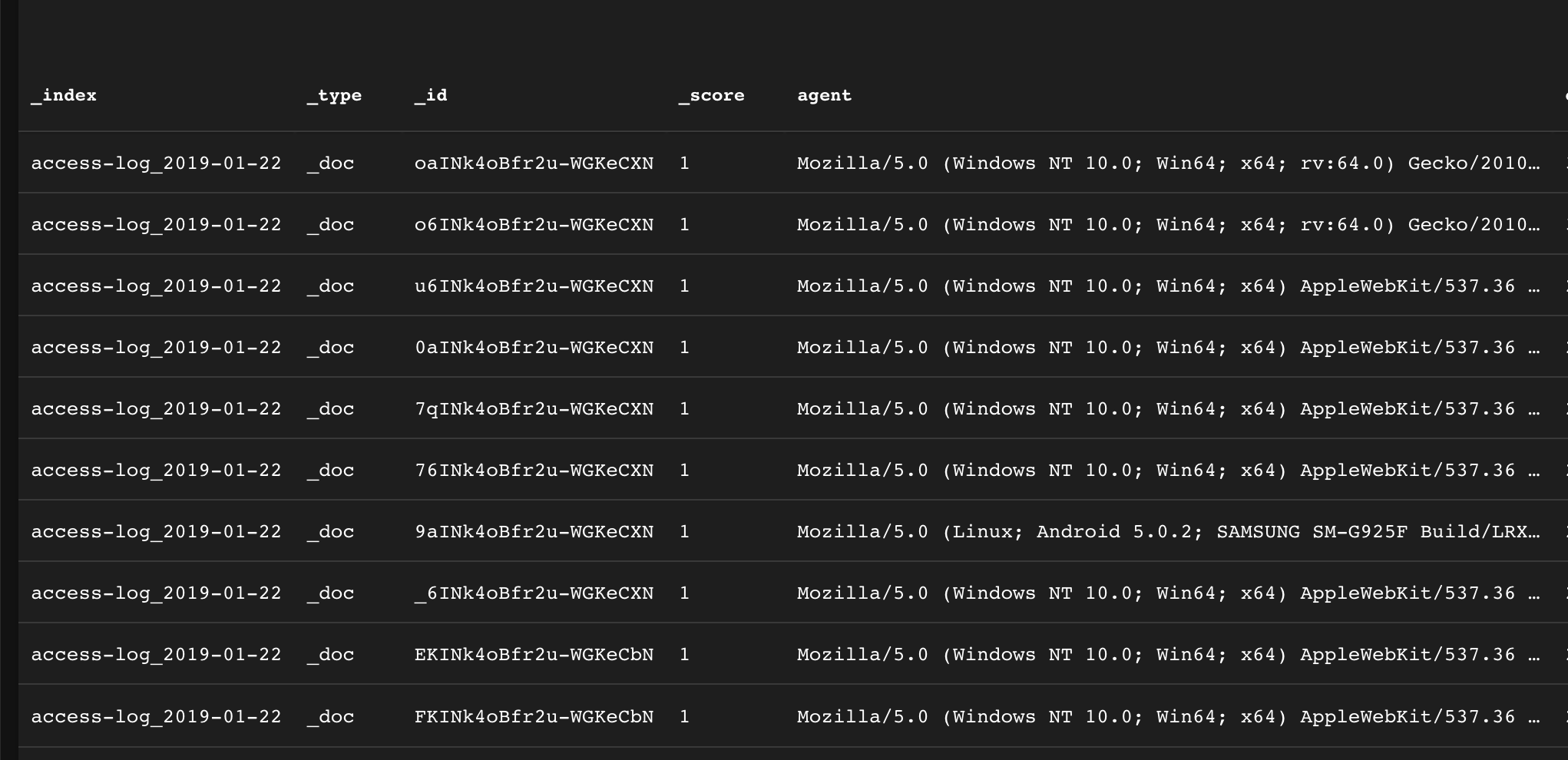Image resolution: width=1568 pixels, height=760 pixels.
Task: Select the row with id u6INk4oBfr2u-WGKeCXN
Action: (792, 286)
